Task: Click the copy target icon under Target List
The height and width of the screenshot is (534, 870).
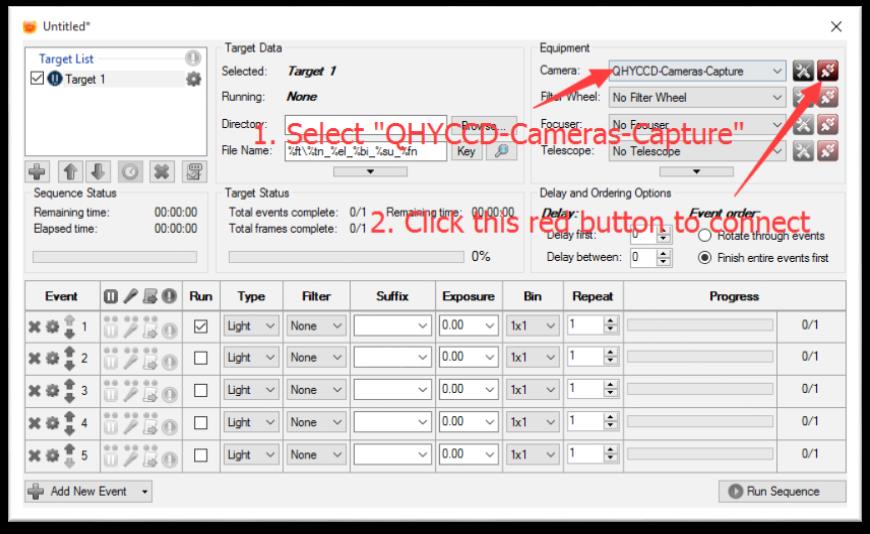Action: (194, 172)
